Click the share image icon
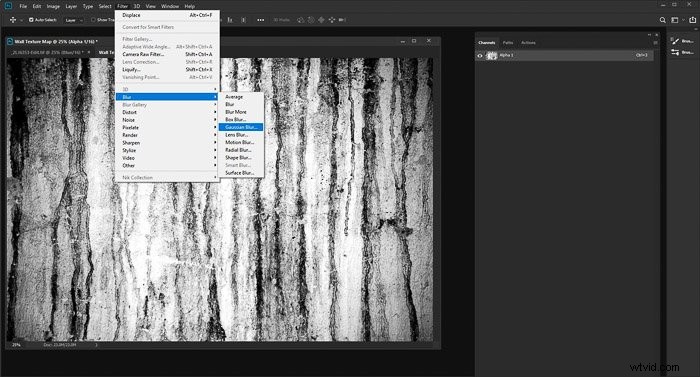 pyautogui.click(x=692, y=20)
